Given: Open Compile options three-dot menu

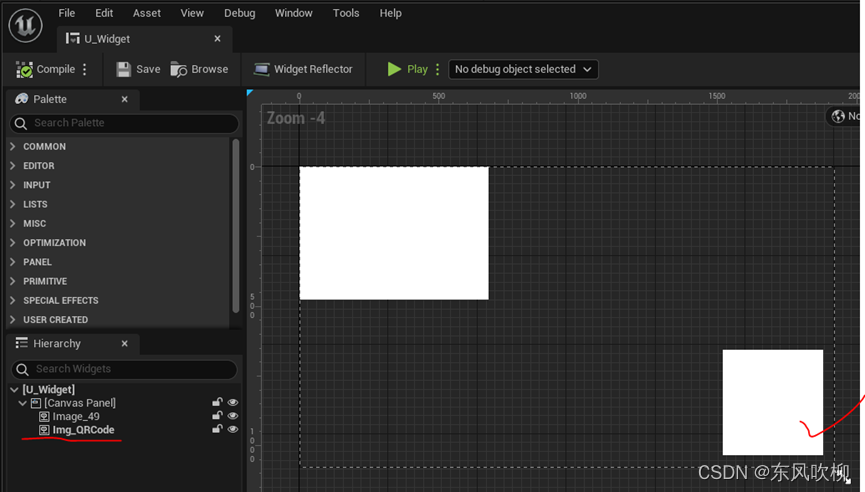Looking at the screenshot, I should [x=84, y=69].
